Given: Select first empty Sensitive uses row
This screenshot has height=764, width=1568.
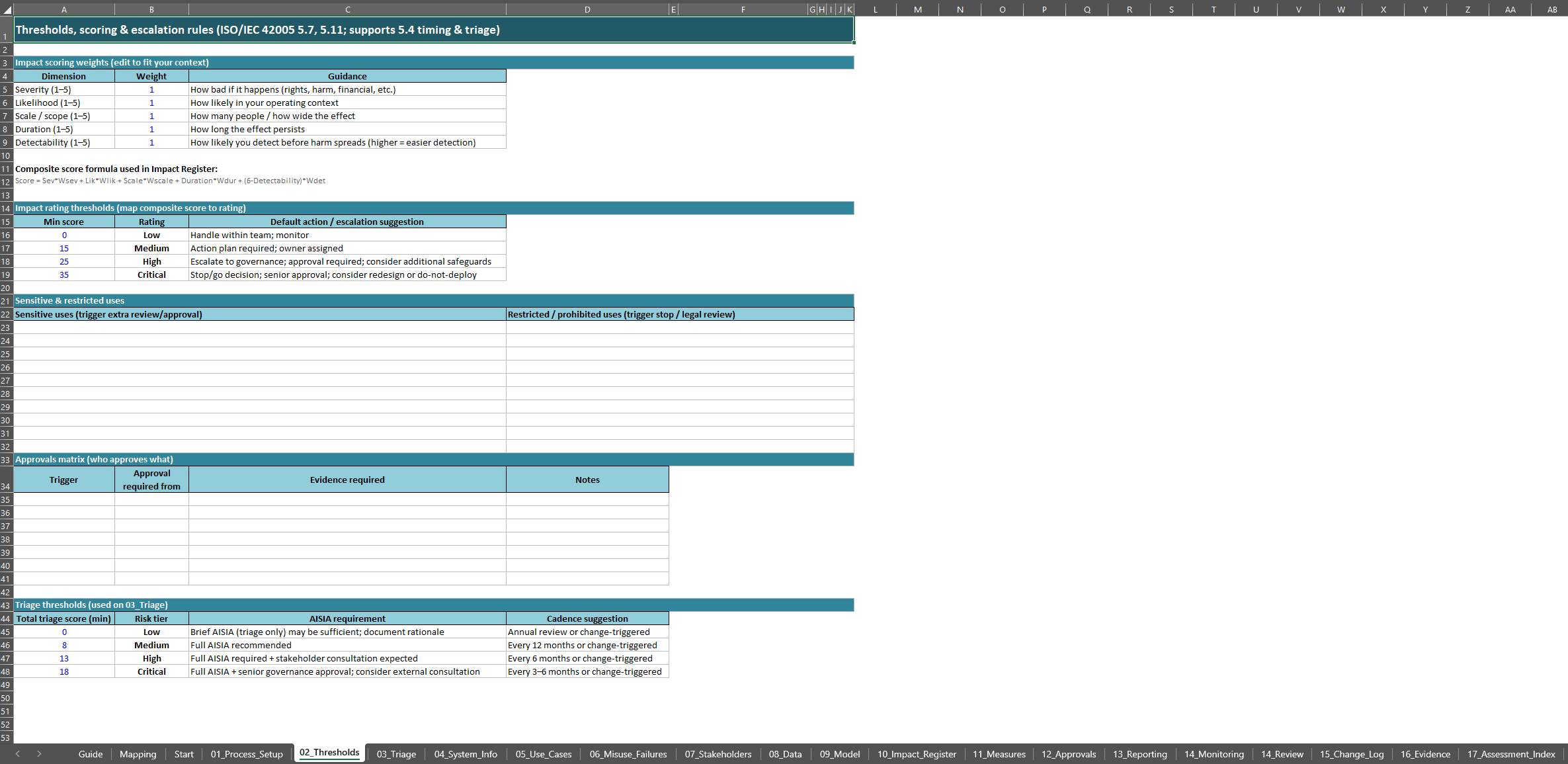Looking at the screenshot, I should (x=259, y=327).
